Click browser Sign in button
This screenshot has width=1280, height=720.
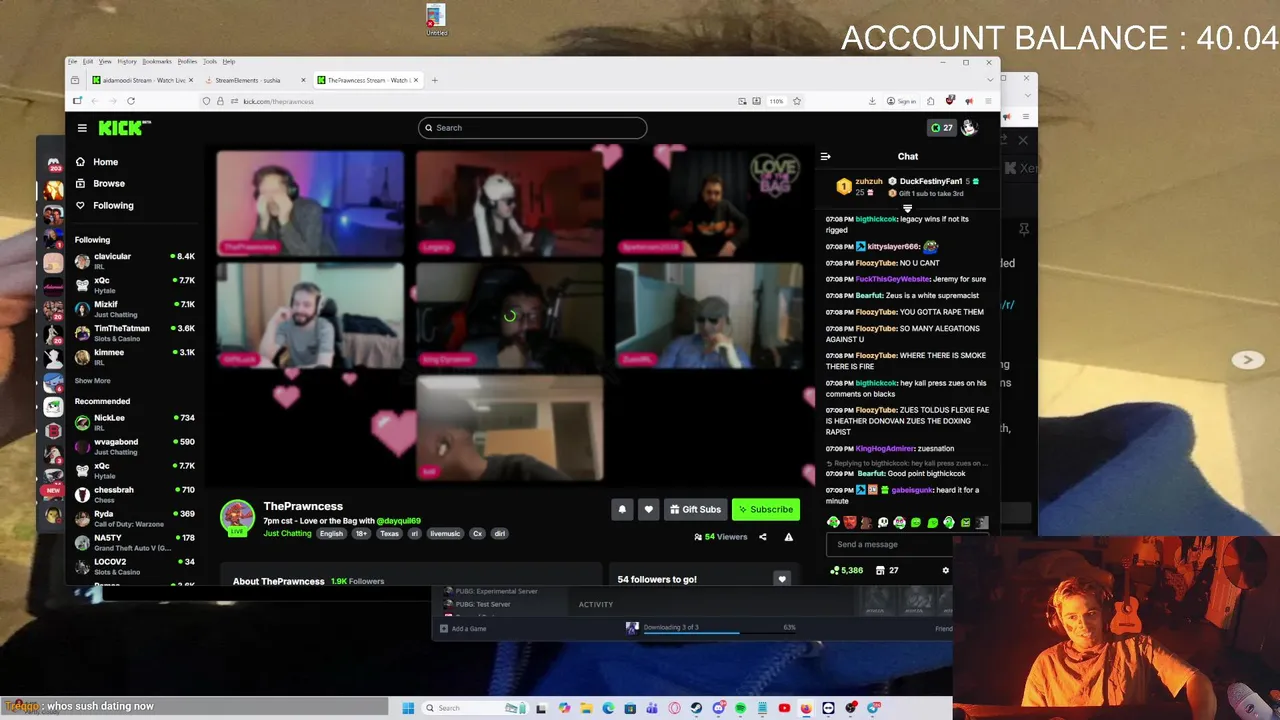click(x=903, y=101)
